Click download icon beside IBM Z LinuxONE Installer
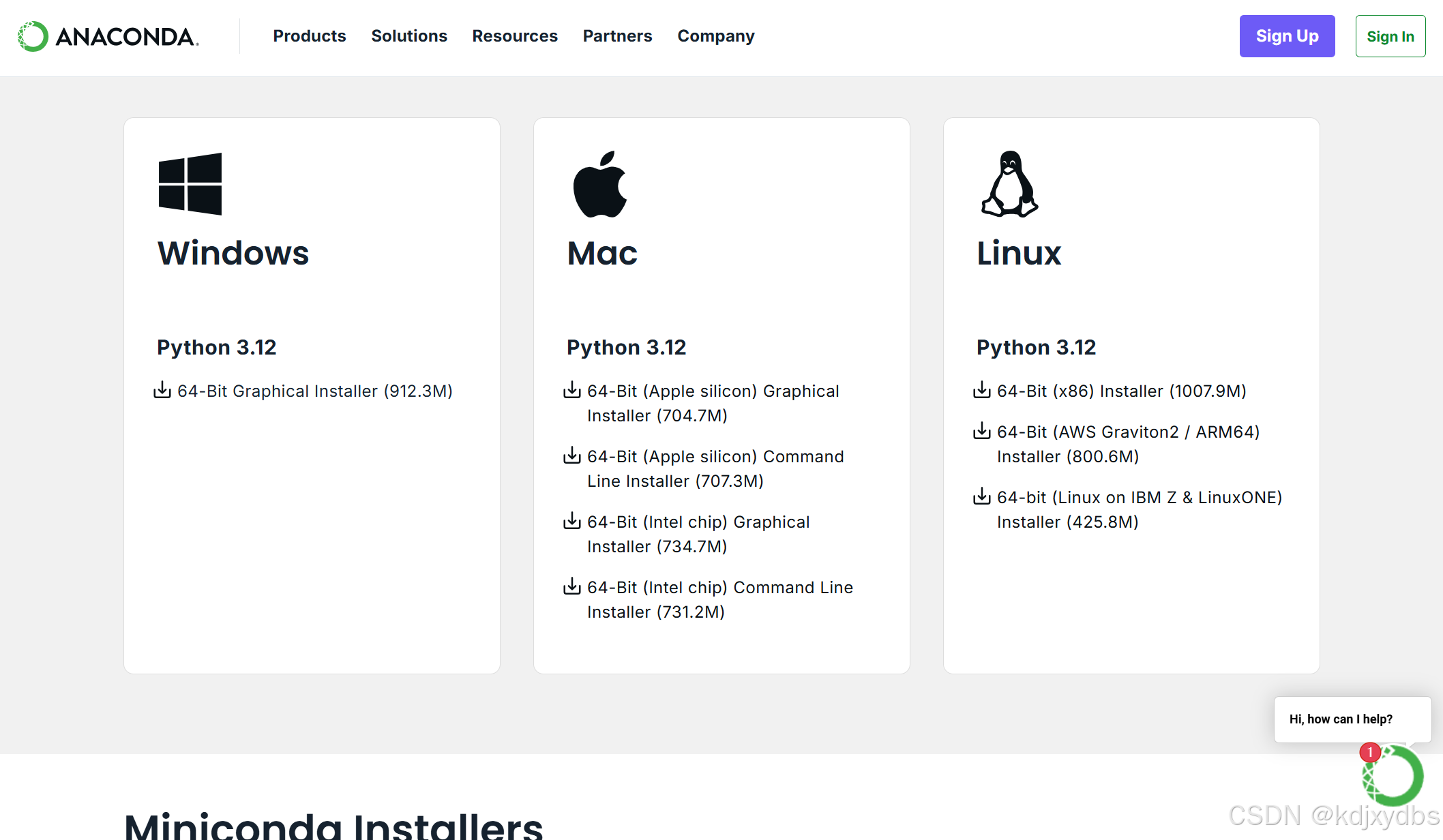 click(982, 496)
